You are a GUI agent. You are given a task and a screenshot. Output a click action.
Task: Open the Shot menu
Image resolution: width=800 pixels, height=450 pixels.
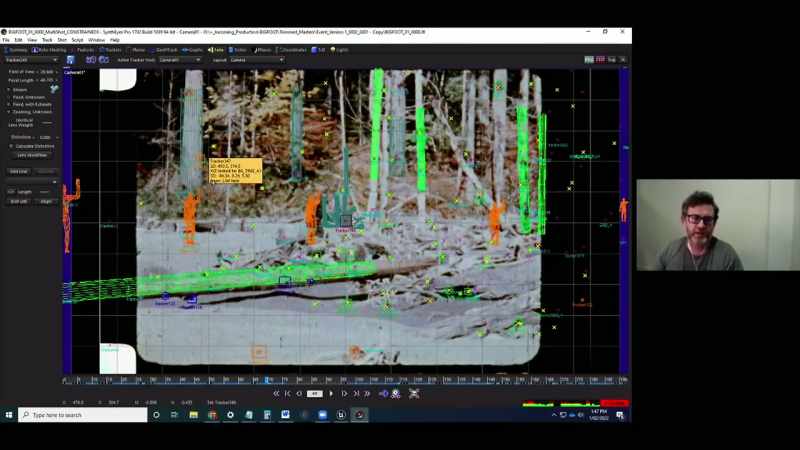pyautogui.click(x=62, y=40)
